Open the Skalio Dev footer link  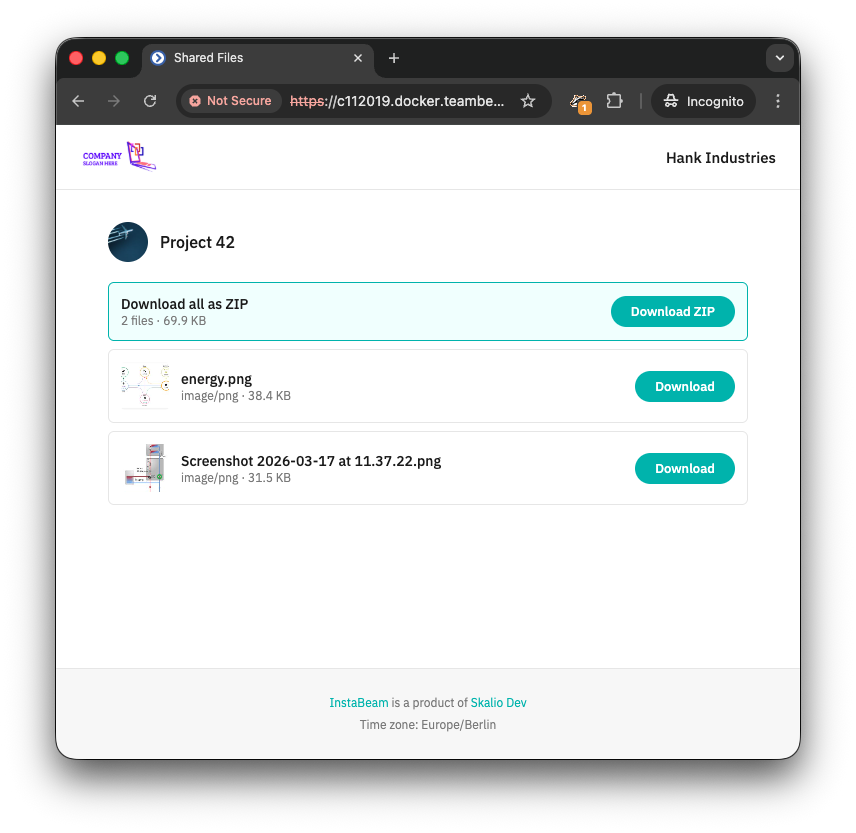pyautogui.click(x=498, y=703)
